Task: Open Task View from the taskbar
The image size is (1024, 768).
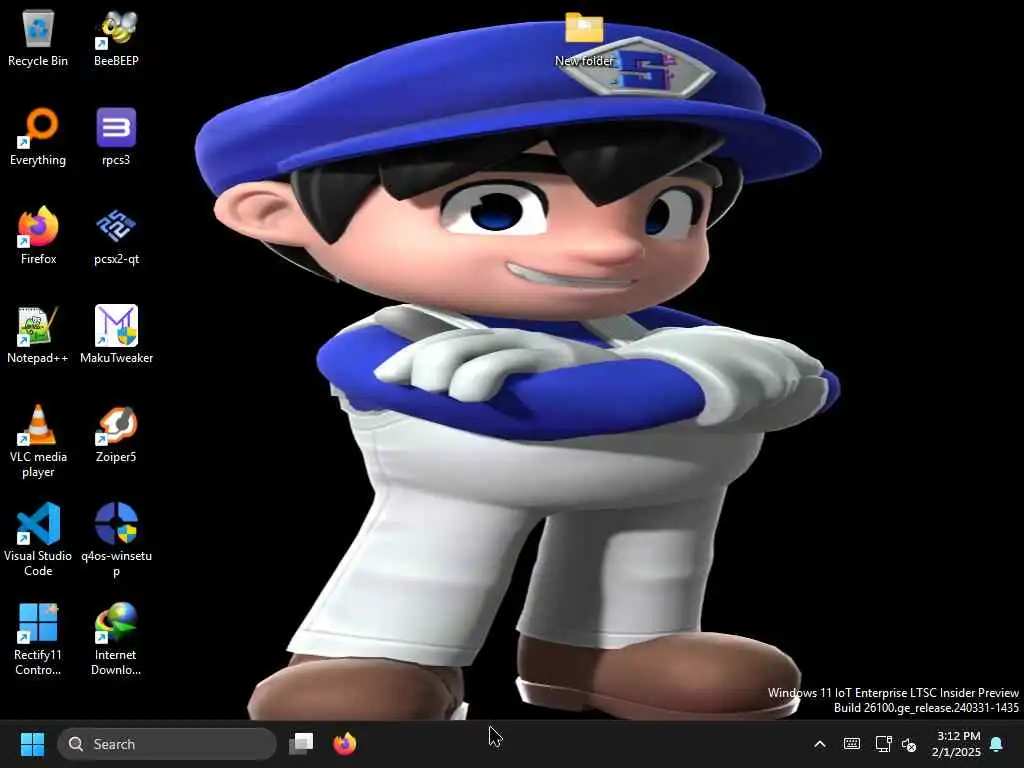Action: tap(302, 744)
